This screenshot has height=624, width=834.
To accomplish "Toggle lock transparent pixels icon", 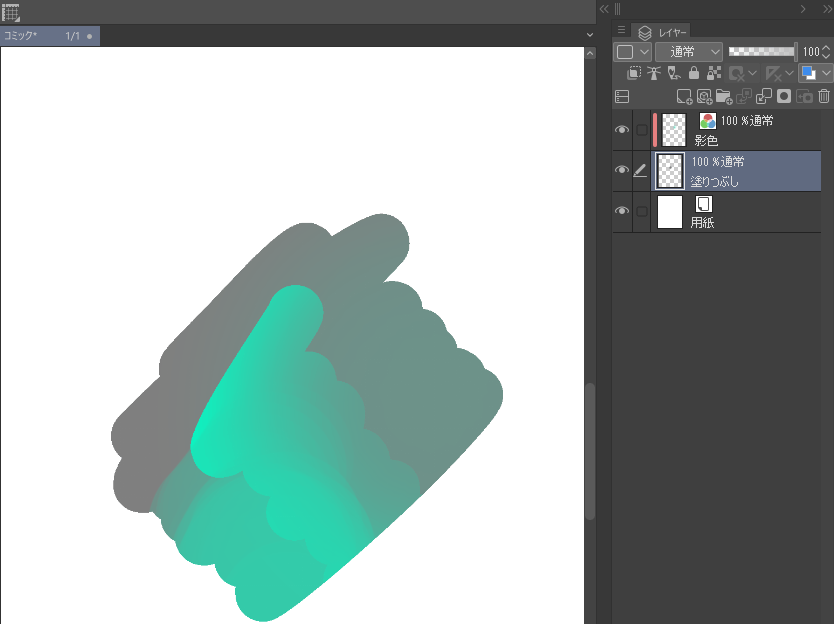I will pos(714,73).
